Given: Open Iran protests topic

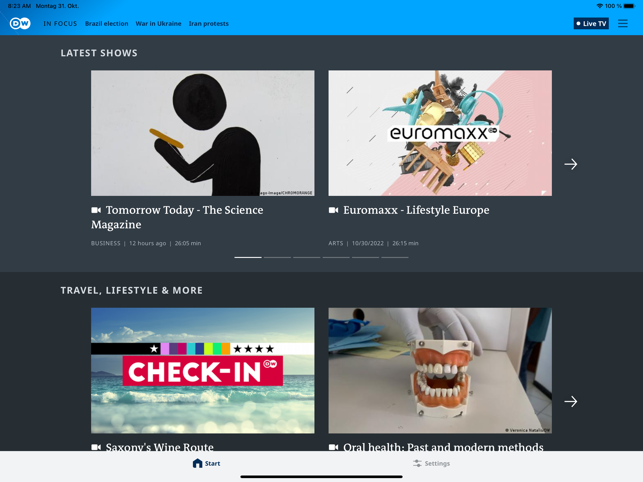Looking at the screenshot, I should 209,23.
